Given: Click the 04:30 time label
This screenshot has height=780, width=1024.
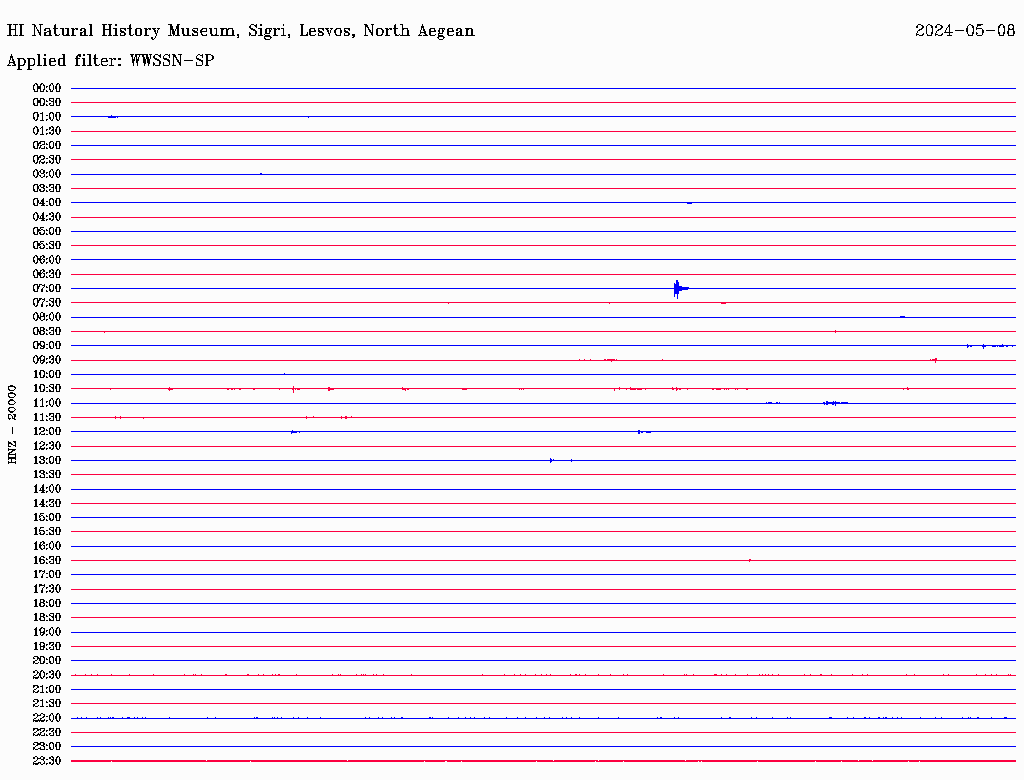Looking at the screenshot, I should (x=47, y=217).
